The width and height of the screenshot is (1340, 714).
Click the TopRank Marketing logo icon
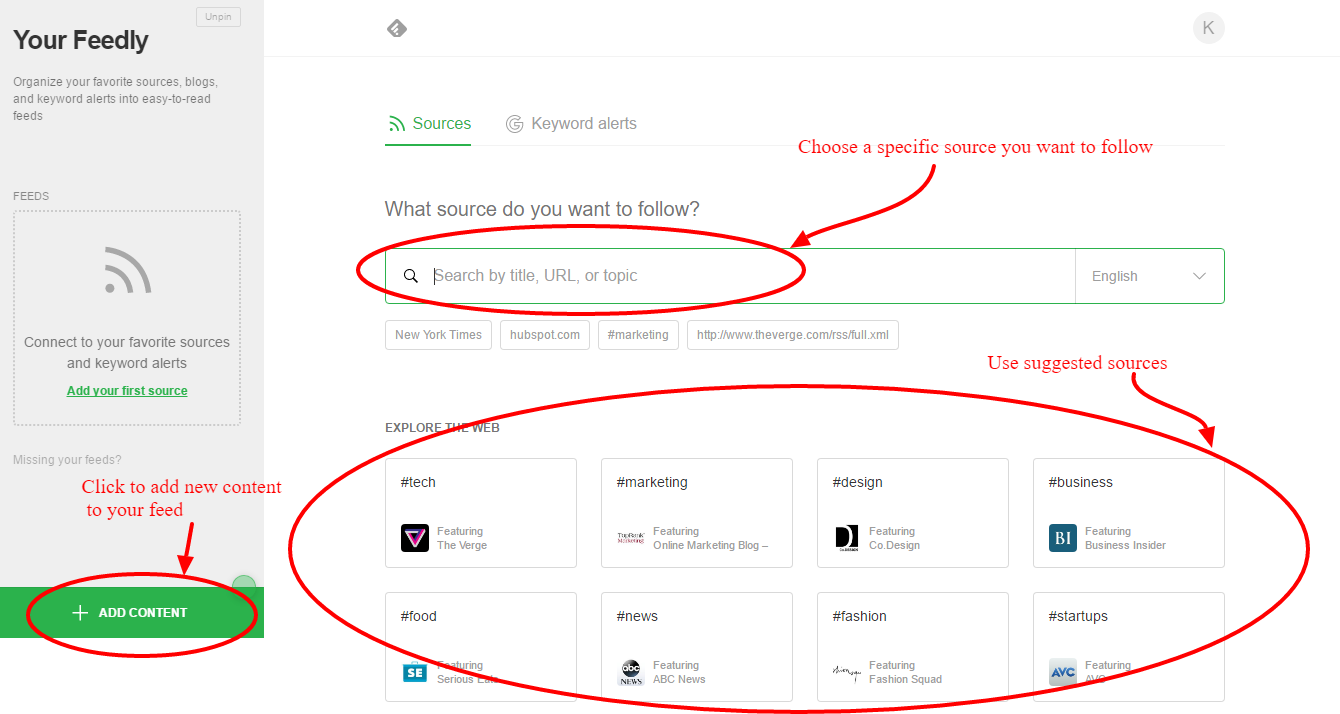coord(631,538)
